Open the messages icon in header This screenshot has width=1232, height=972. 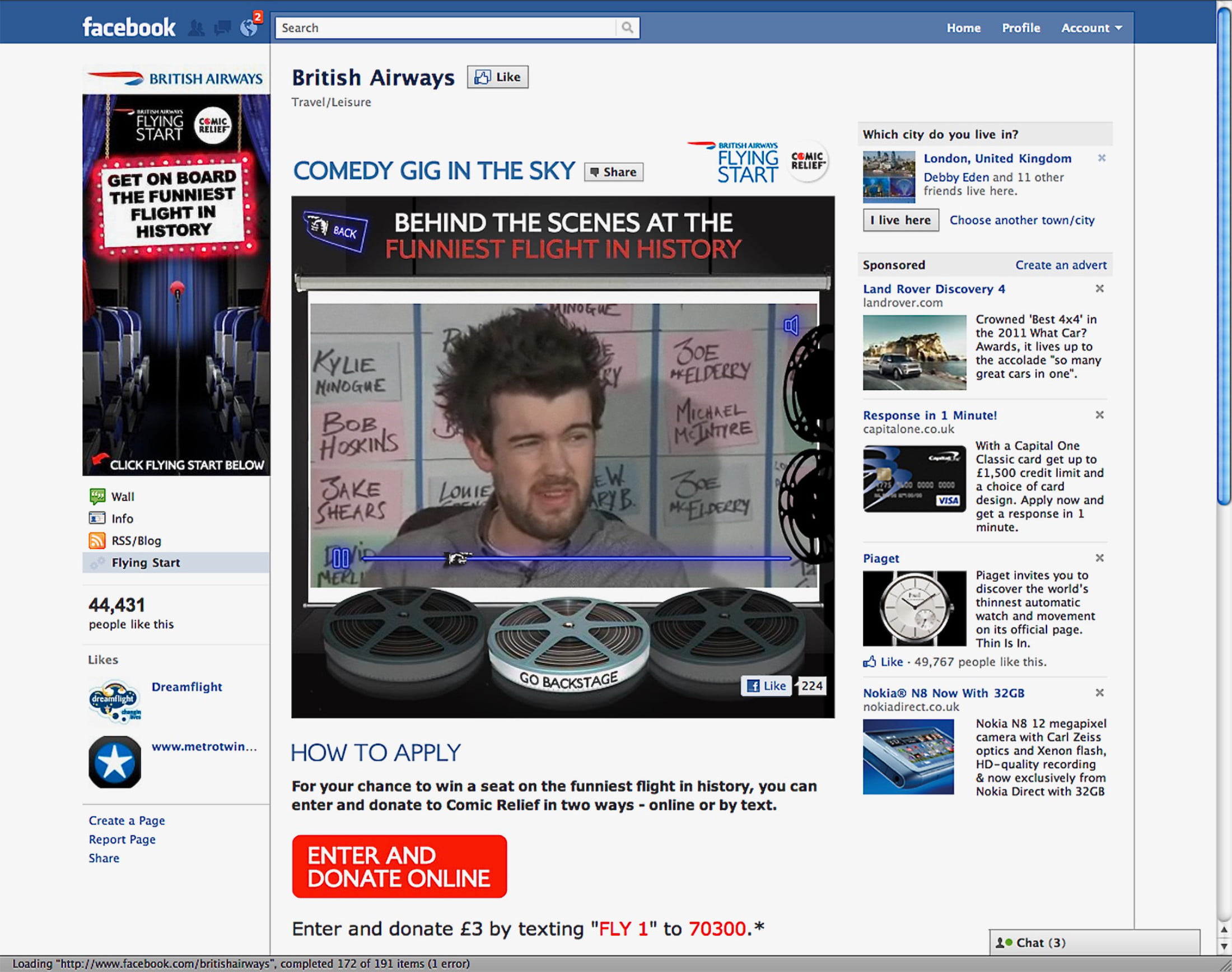[x=222, y=28]
